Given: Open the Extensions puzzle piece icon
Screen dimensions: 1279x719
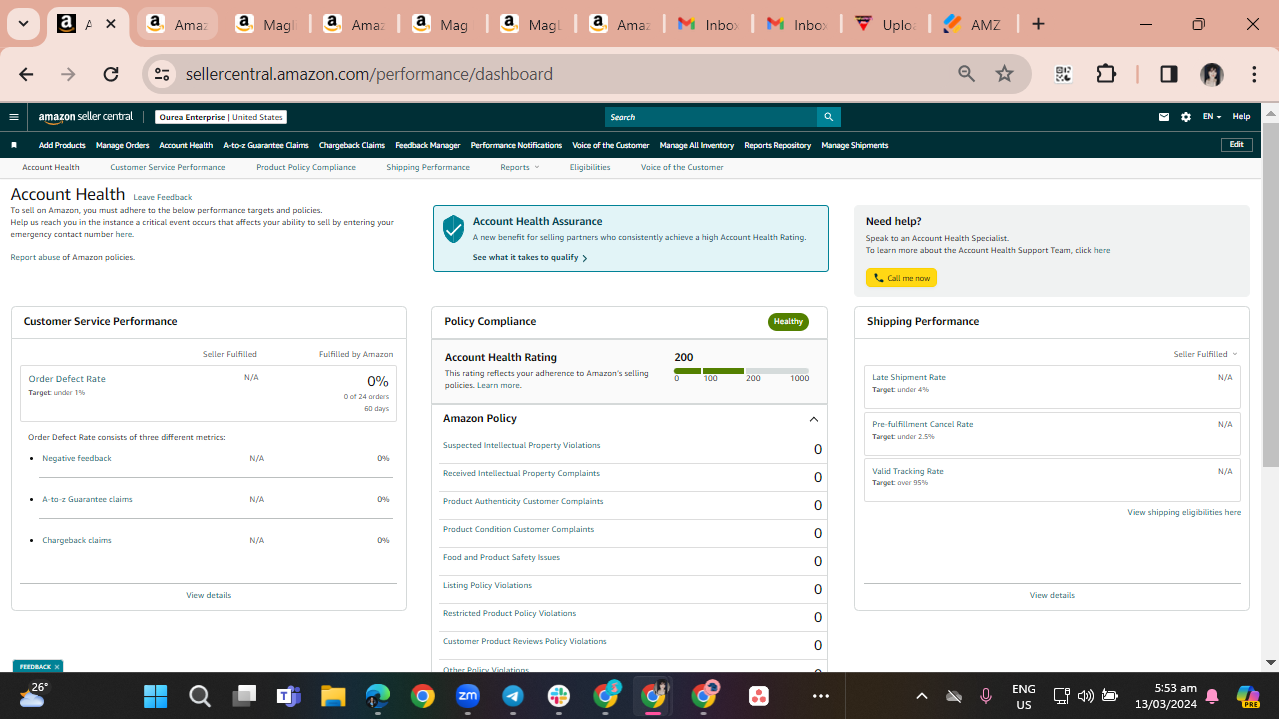Looking at the screenshot, I should [x=1106, y=74].
